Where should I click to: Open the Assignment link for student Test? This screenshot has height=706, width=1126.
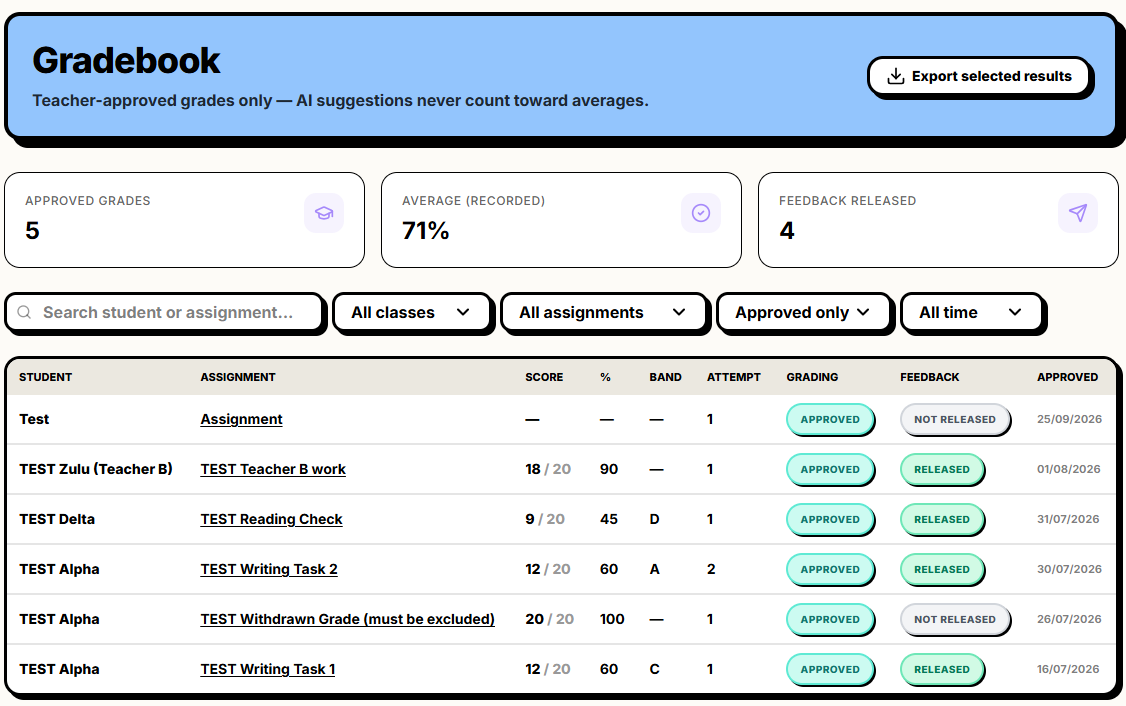[x=241, y=419]
